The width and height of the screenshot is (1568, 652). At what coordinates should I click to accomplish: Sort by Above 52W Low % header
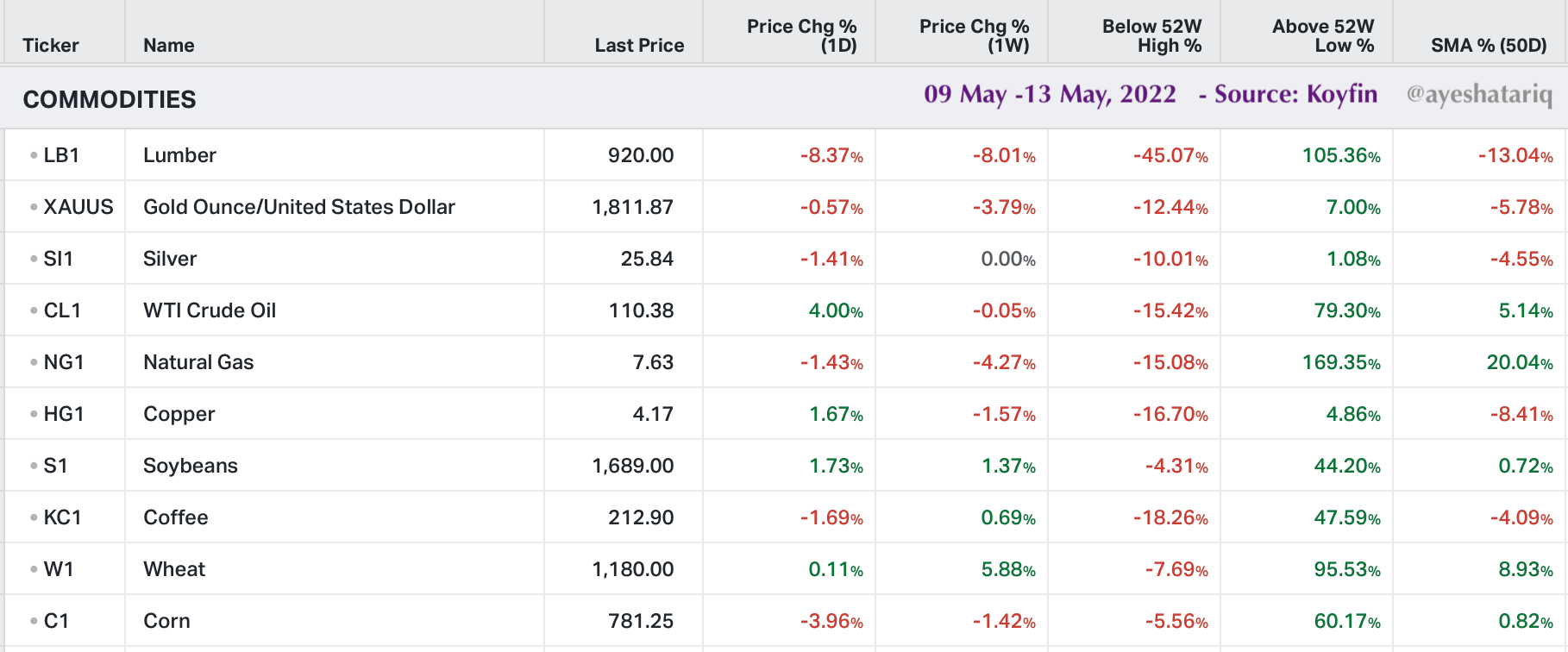click(1323, 35)
